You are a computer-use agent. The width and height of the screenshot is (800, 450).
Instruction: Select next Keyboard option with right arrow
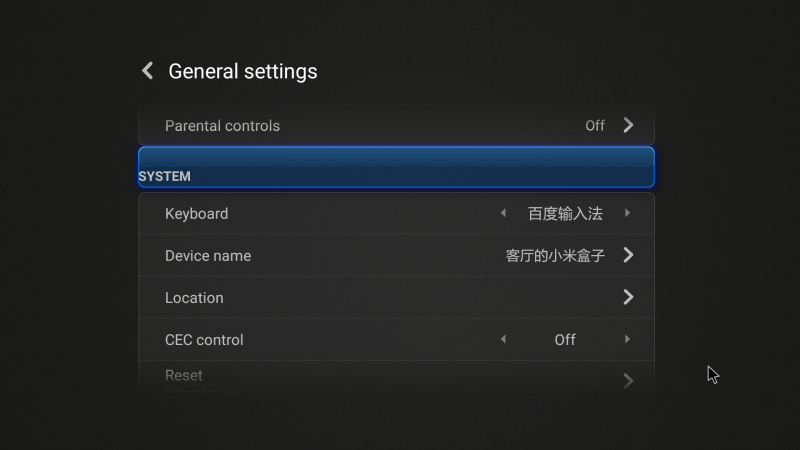point(627,213)
